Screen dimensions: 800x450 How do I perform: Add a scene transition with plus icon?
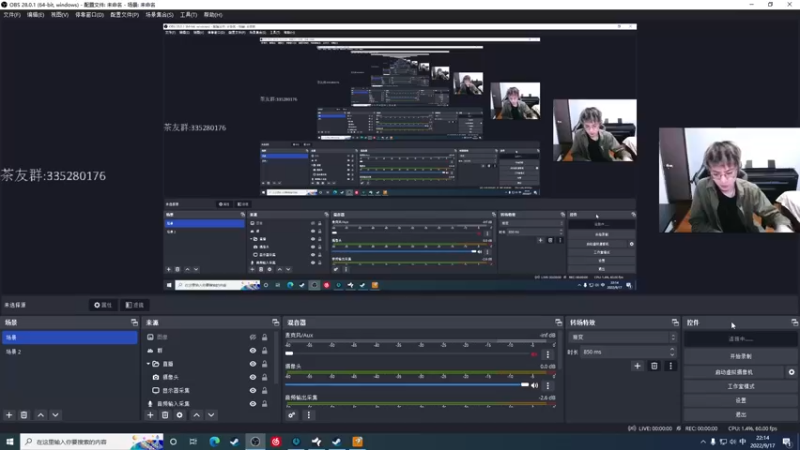tap(637, 365)
